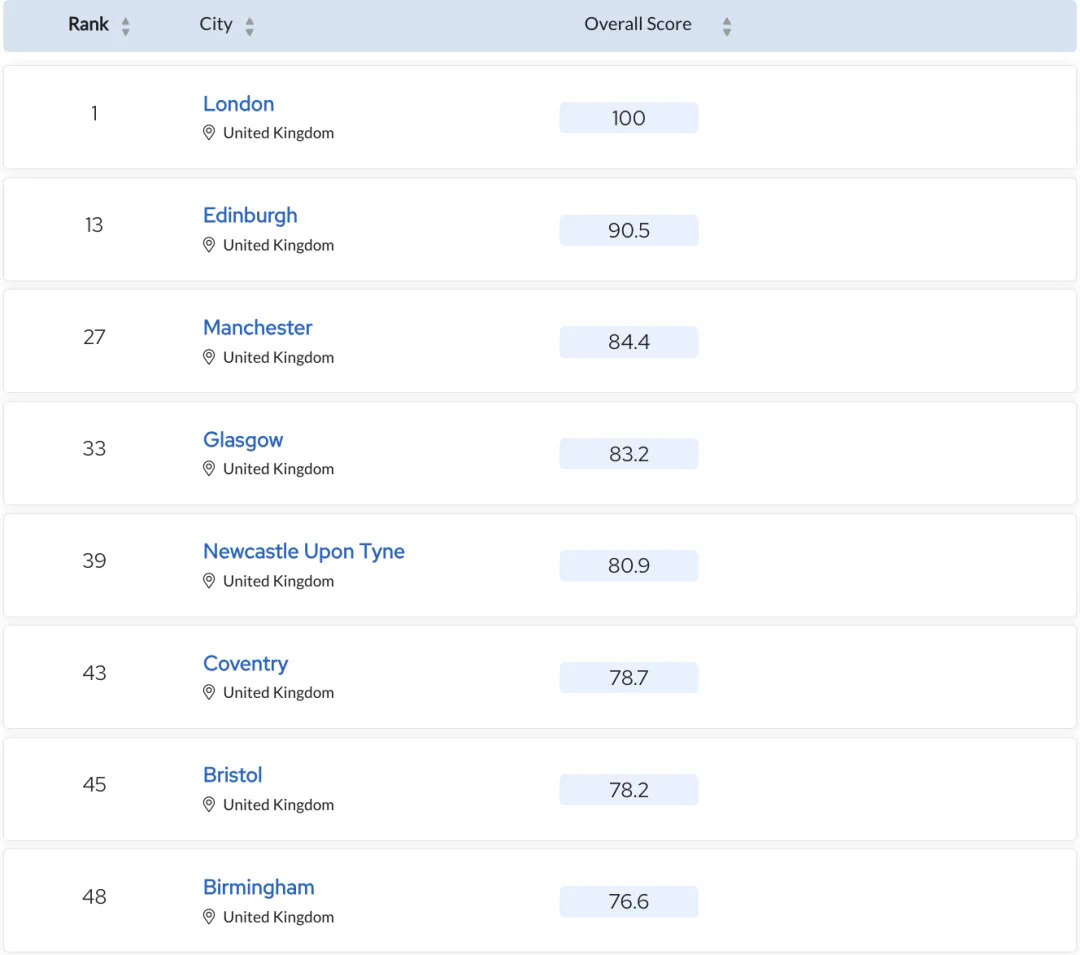Click the location pin icon under Manchester
The image size is (1080, 955).
coord(209,357)
